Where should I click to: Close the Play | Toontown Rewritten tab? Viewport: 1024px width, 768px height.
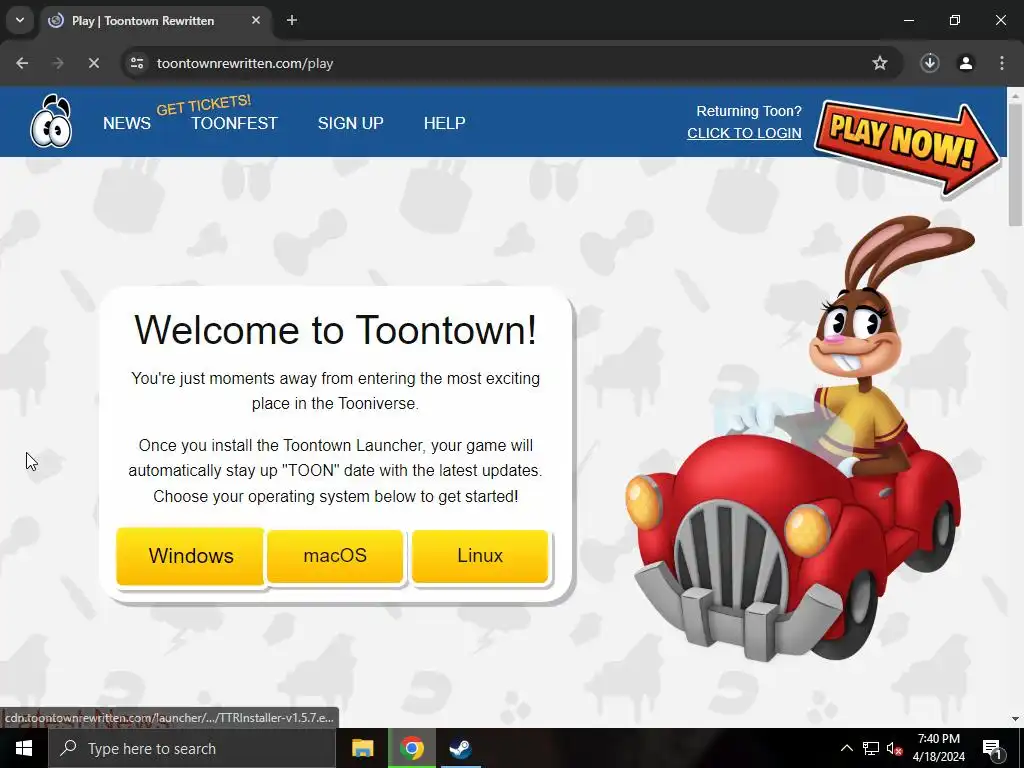(x=256, y=20)
